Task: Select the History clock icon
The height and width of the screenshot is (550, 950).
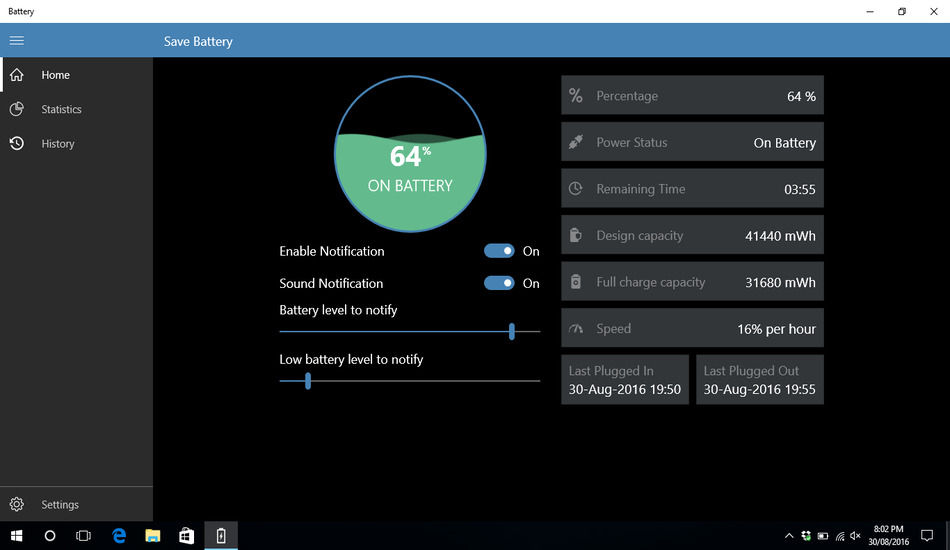Action: (x=16, y=144)
